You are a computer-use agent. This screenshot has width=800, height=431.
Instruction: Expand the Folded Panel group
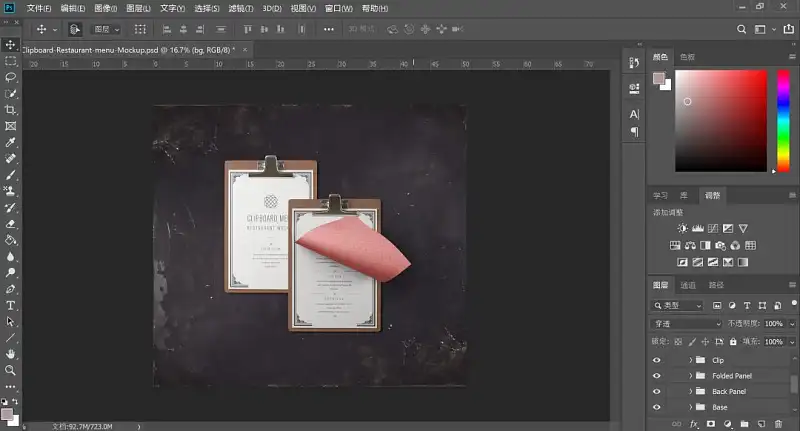point(690,376)
